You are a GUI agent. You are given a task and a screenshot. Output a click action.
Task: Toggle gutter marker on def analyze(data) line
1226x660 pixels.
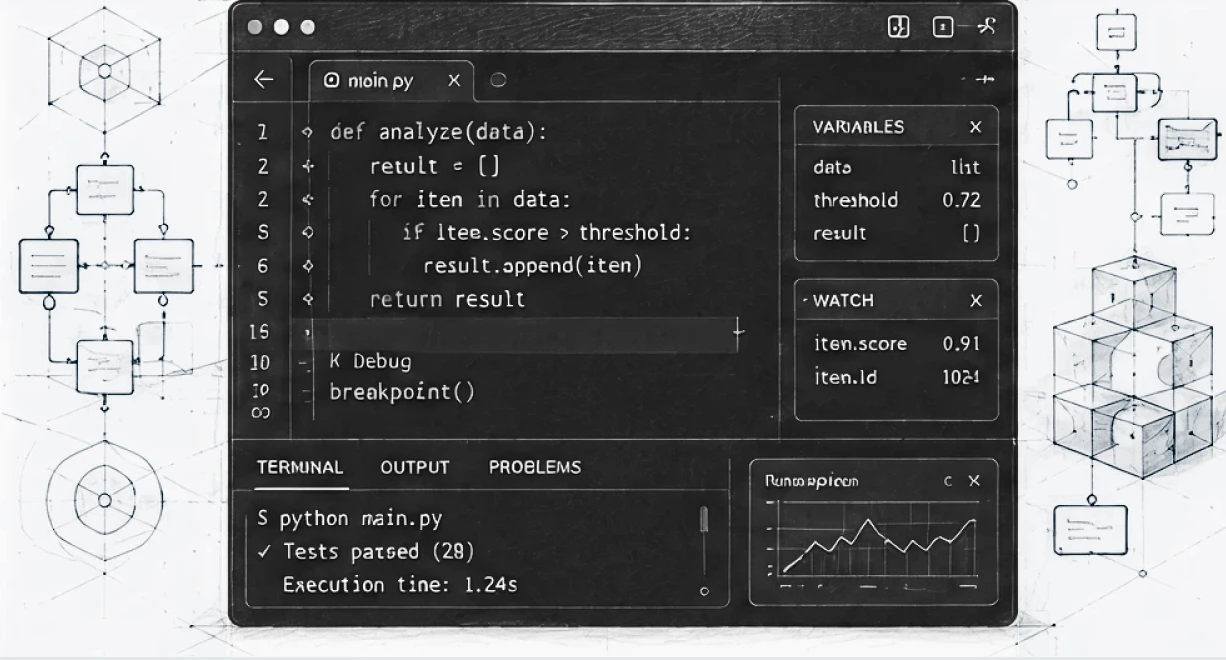pyautogui.click(x=308, y=132)
